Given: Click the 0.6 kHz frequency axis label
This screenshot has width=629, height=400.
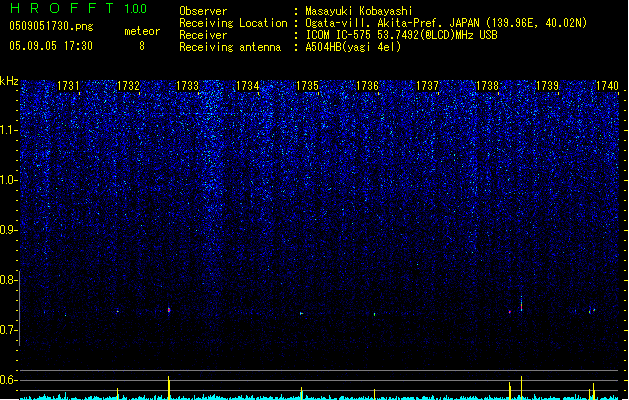Looking at the screenshot, I should click(8, 380).
